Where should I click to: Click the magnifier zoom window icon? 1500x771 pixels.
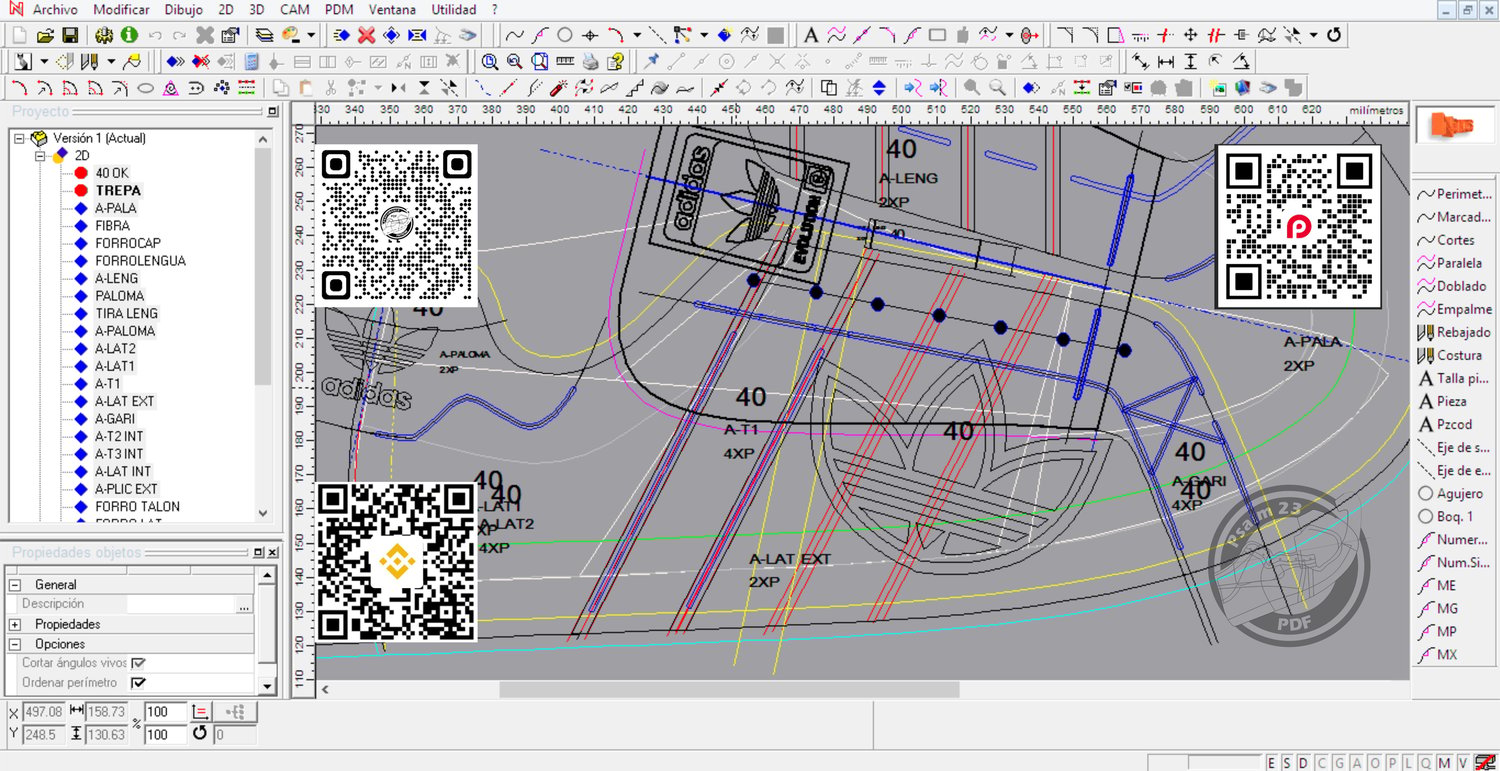pos(490,61)
